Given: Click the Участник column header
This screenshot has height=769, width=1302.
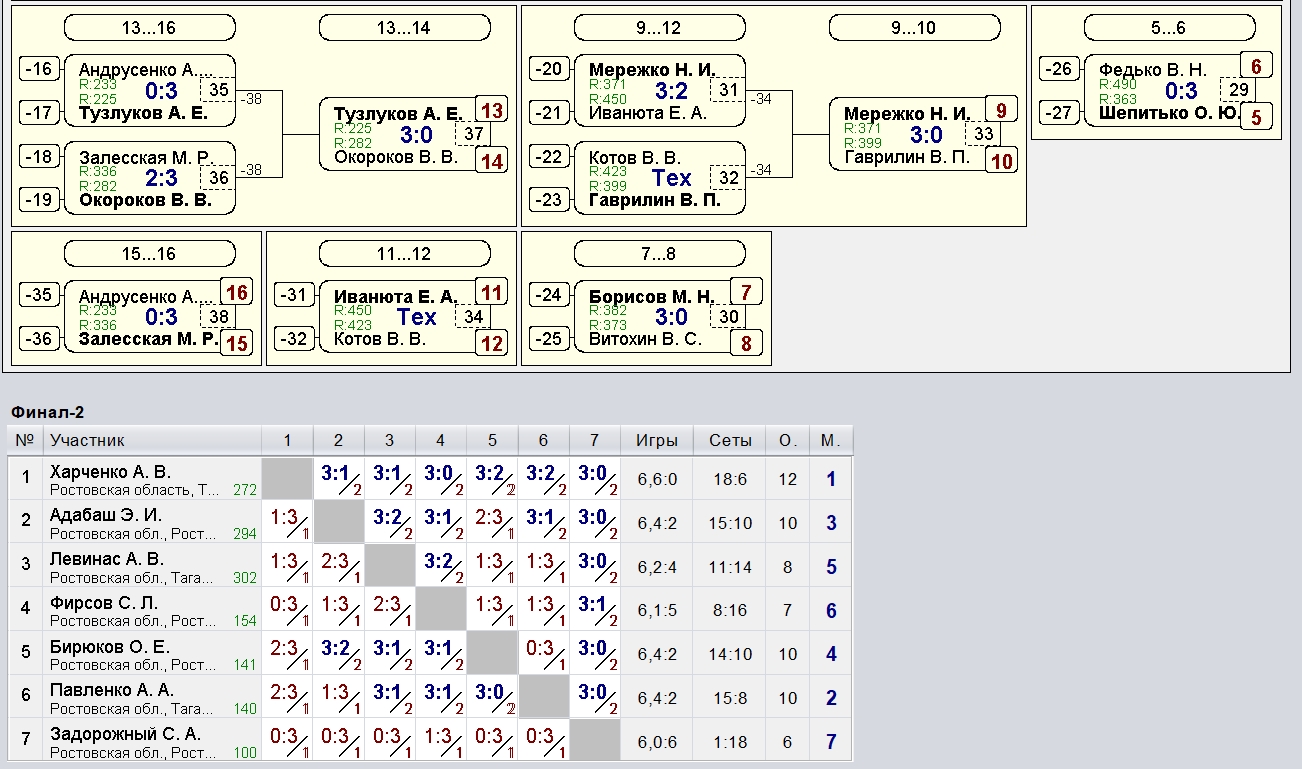Looking at the screenshot, I should (88, 440).
